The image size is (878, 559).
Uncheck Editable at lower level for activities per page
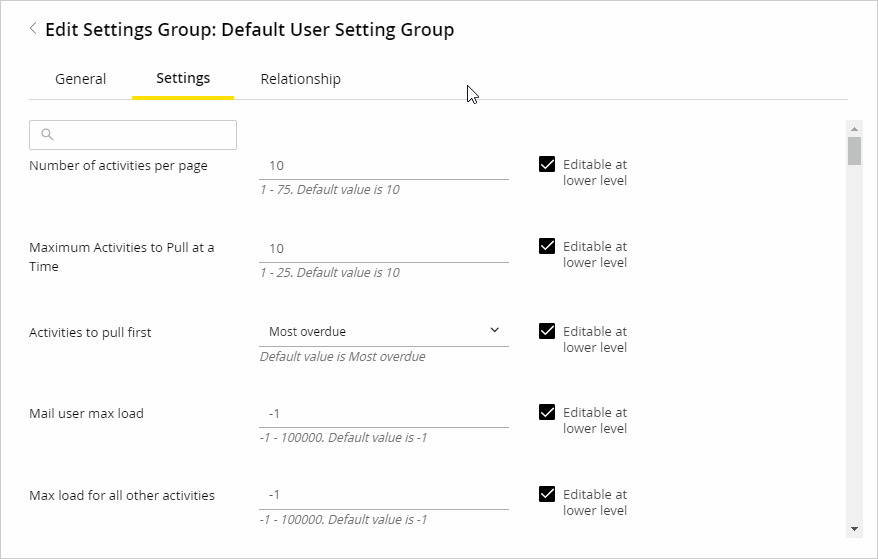pyautogui.click(x=547, y=164)
